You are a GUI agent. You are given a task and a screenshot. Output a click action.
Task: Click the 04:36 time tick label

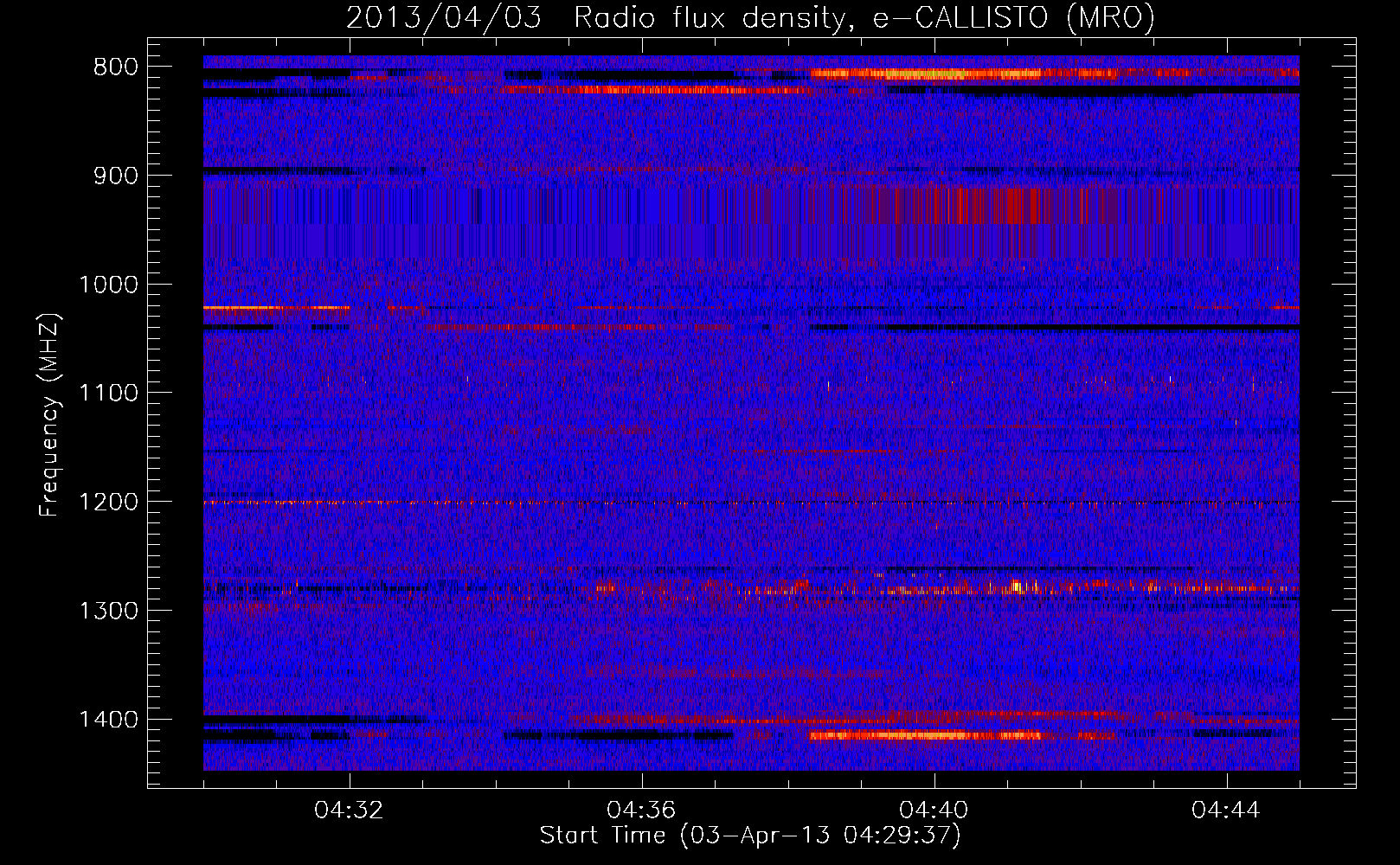click(641, 811)
